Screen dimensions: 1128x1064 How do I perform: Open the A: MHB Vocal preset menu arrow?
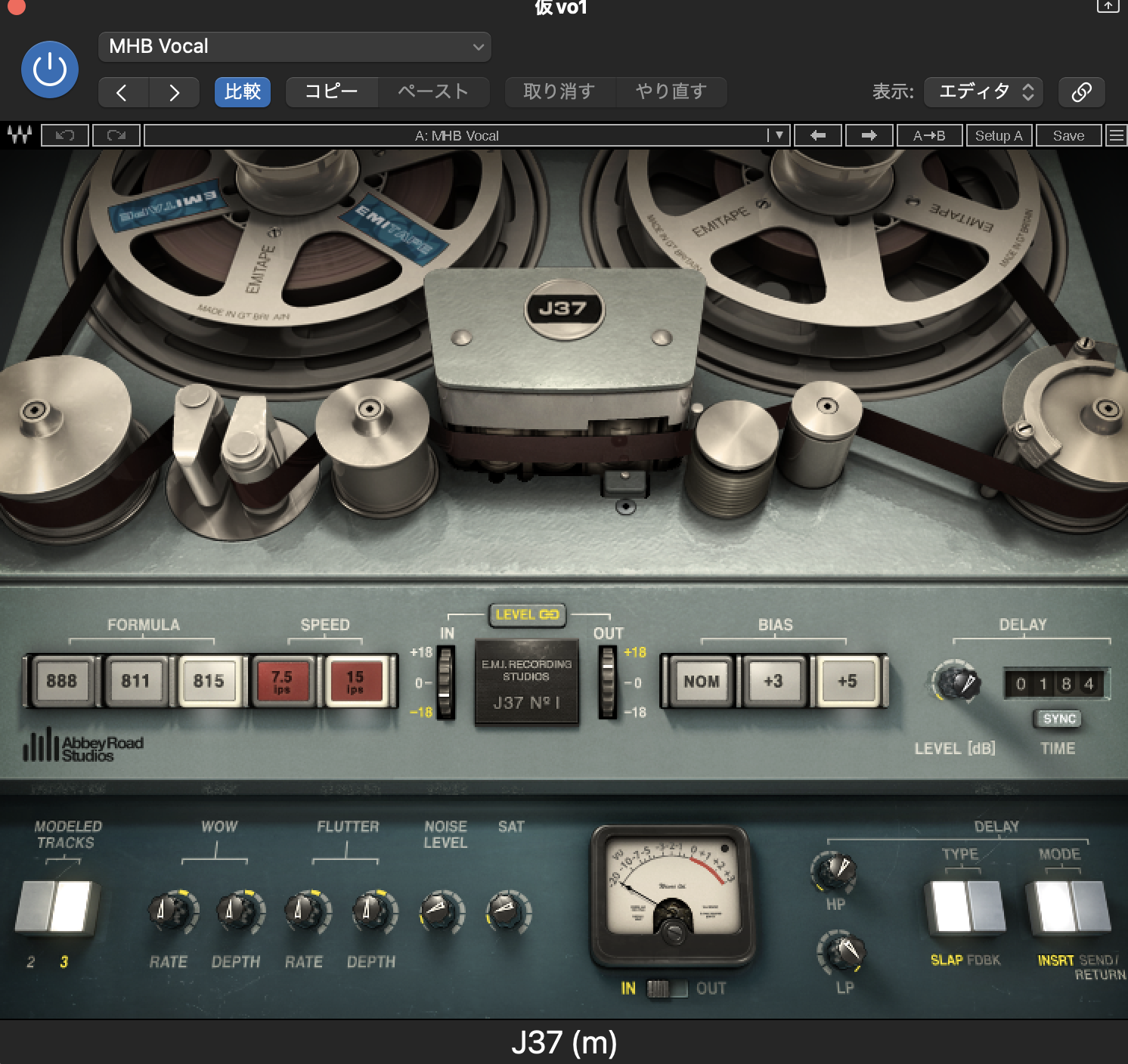point(779,135)
